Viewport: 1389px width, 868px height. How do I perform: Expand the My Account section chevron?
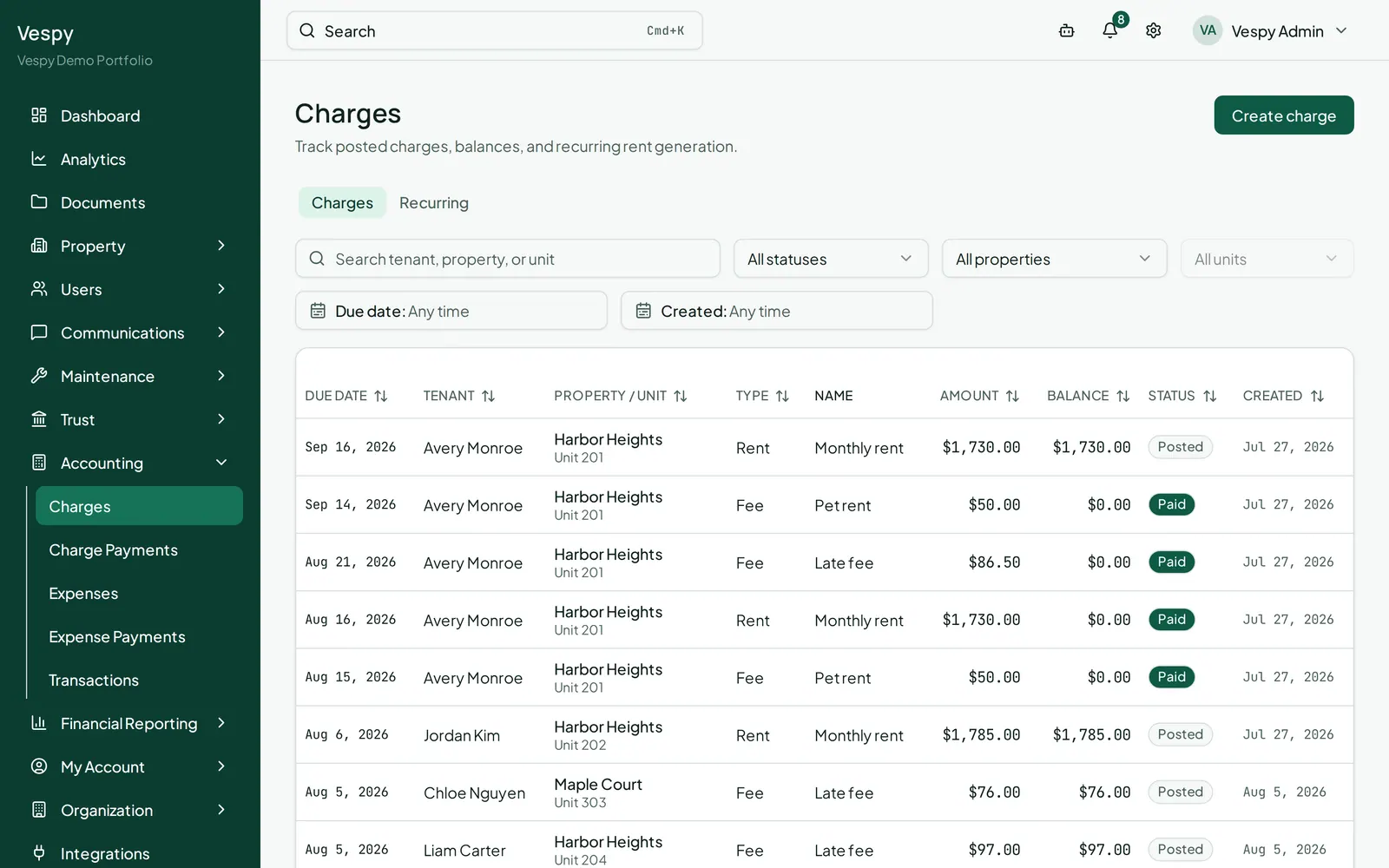point(221,766)
